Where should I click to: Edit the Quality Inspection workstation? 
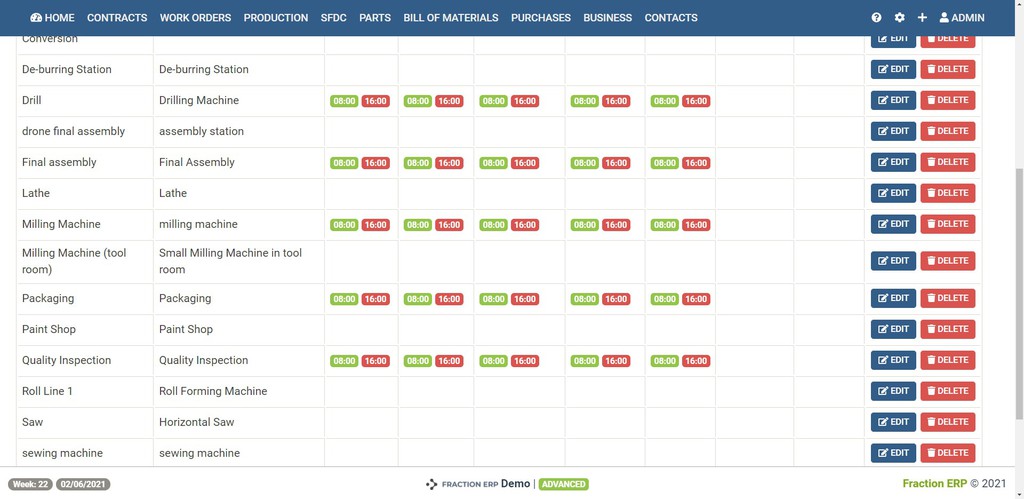(x=893, y=360)
